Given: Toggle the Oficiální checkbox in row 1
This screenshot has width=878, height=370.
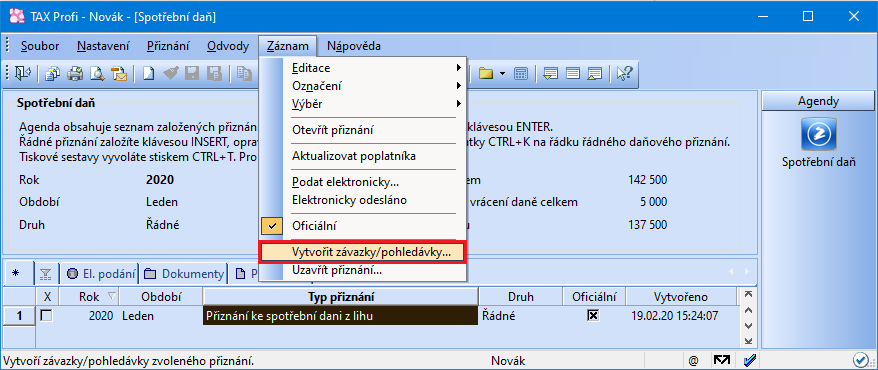Looking at the screenshot, I should tap(592, 316).
